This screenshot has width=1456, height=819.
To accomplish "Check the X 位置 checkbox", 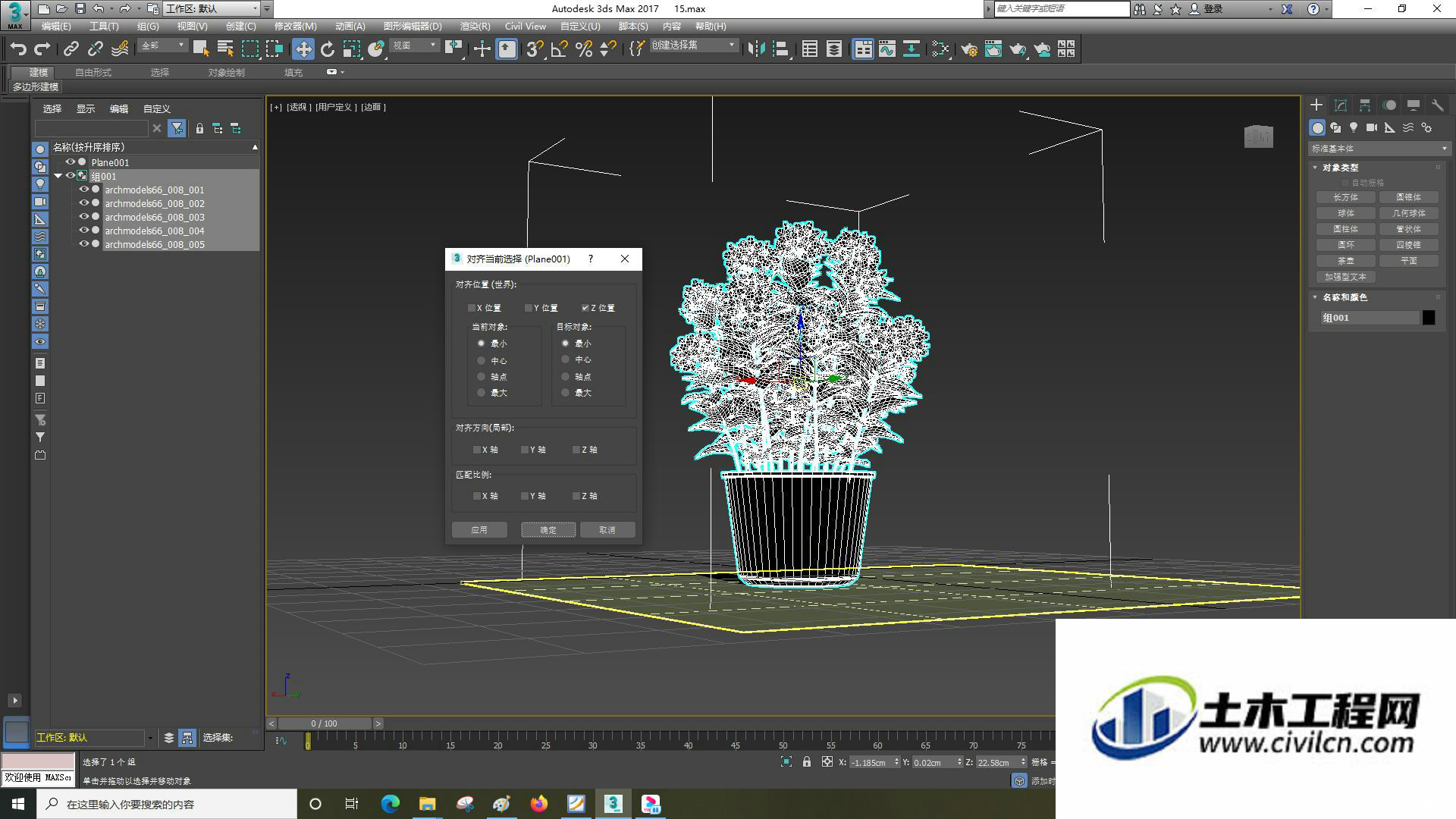I will tap(472, 308).
